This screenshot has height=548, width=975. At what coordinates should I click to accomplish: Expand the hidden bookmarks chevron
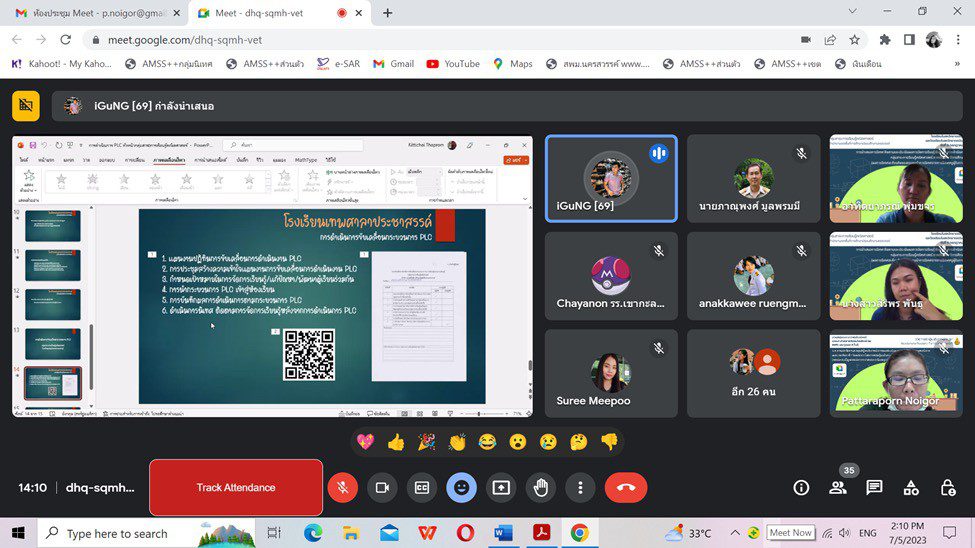(957, 63)
